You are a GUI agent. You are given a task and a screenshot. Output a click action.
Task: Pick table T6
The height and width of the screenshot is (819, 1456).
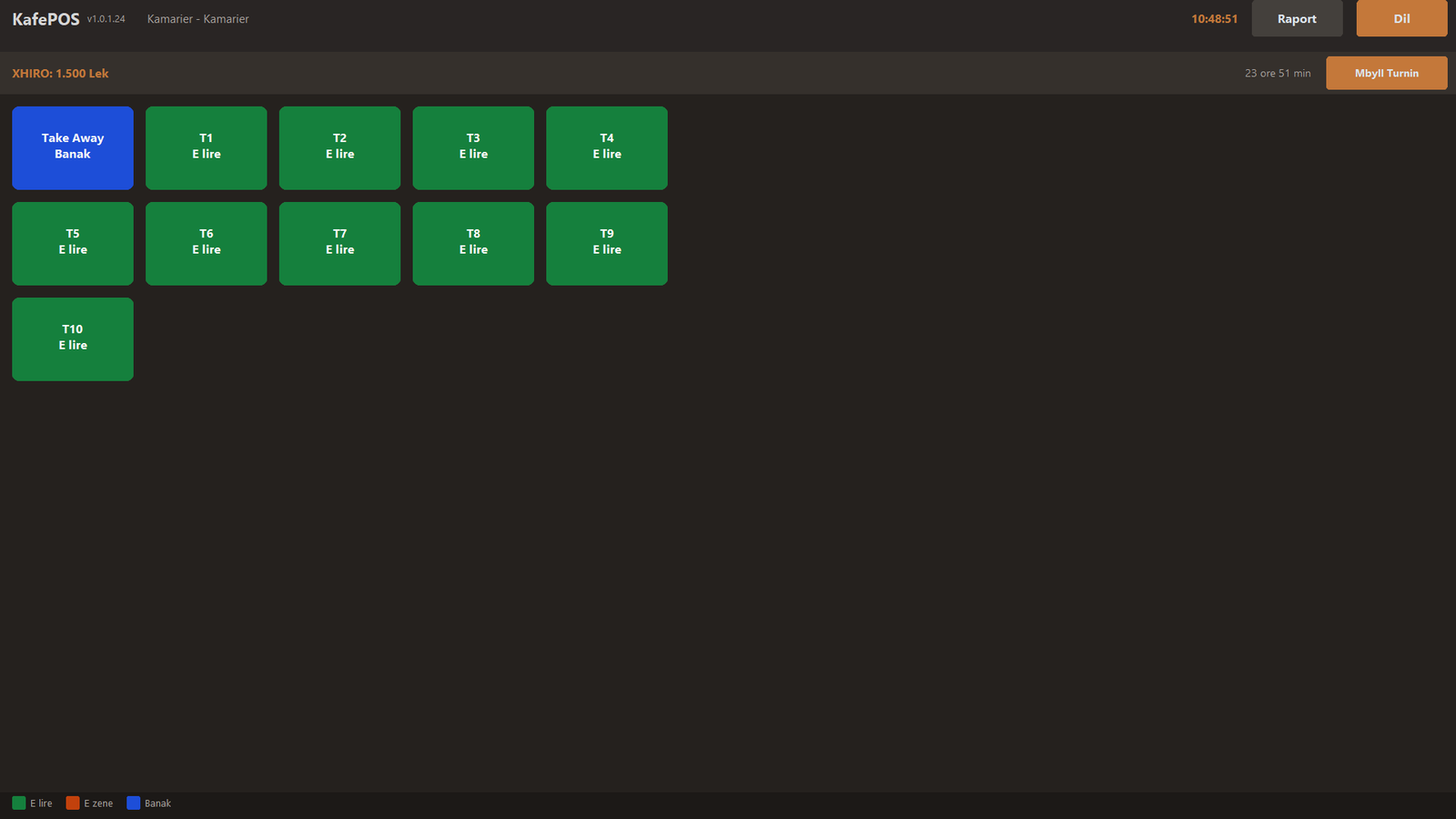[x=207, y=244]
